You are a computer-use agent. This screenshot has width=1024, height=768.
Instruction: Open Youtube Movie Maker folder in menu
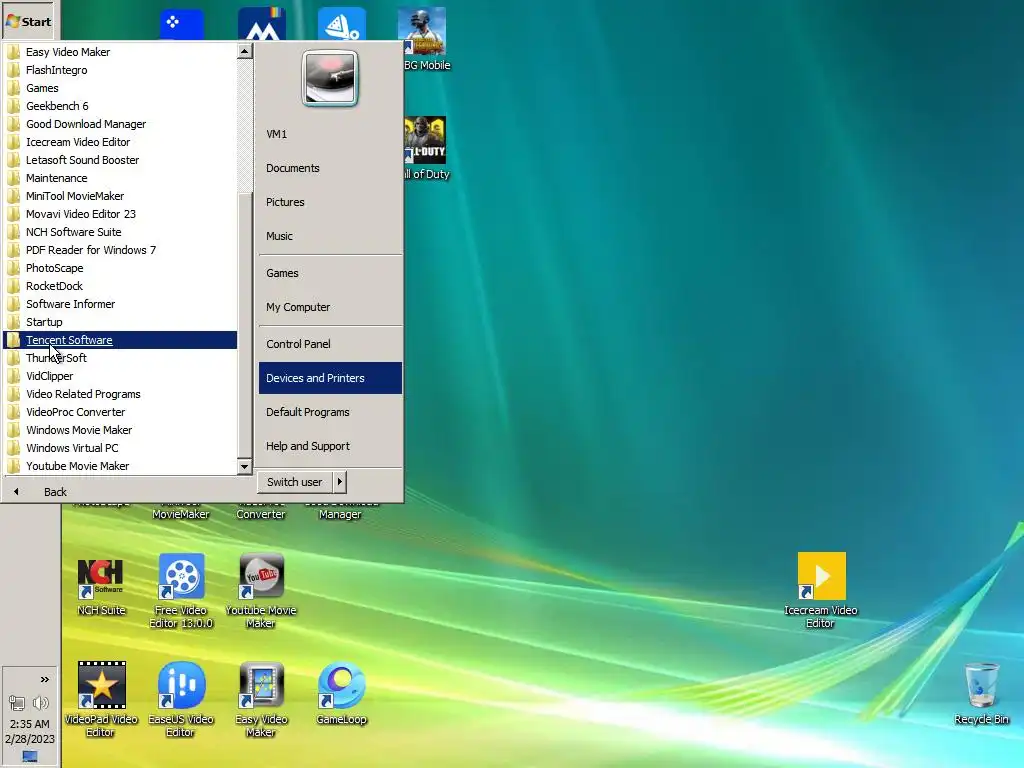(120, 466)
